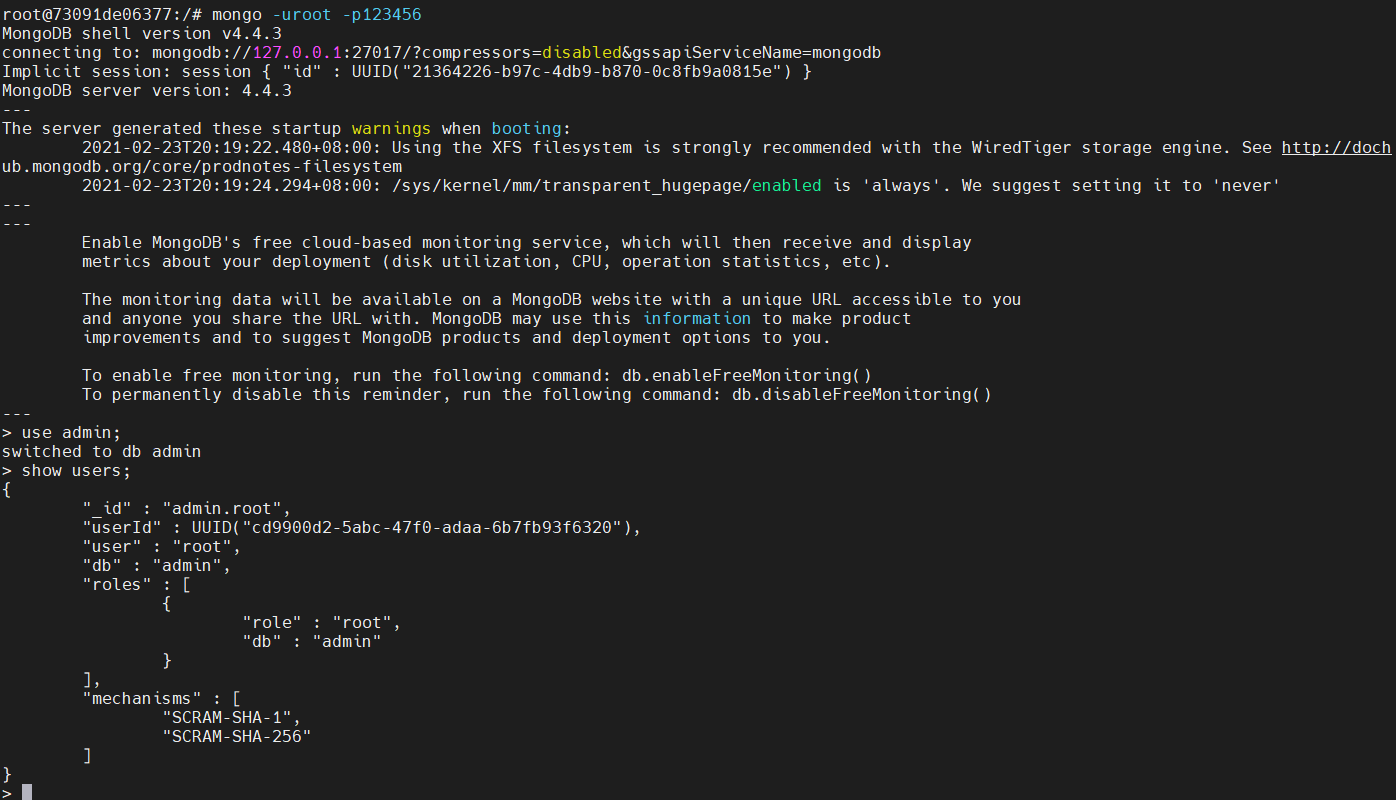Click the 'switched to db admin' output
1396x800 pixels.
[102, 451]
